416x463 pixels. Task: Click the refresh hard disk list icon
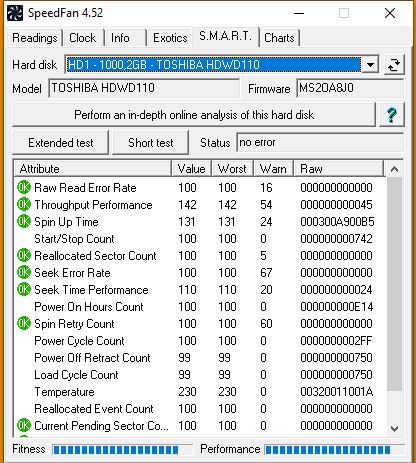tap(394, 65)
